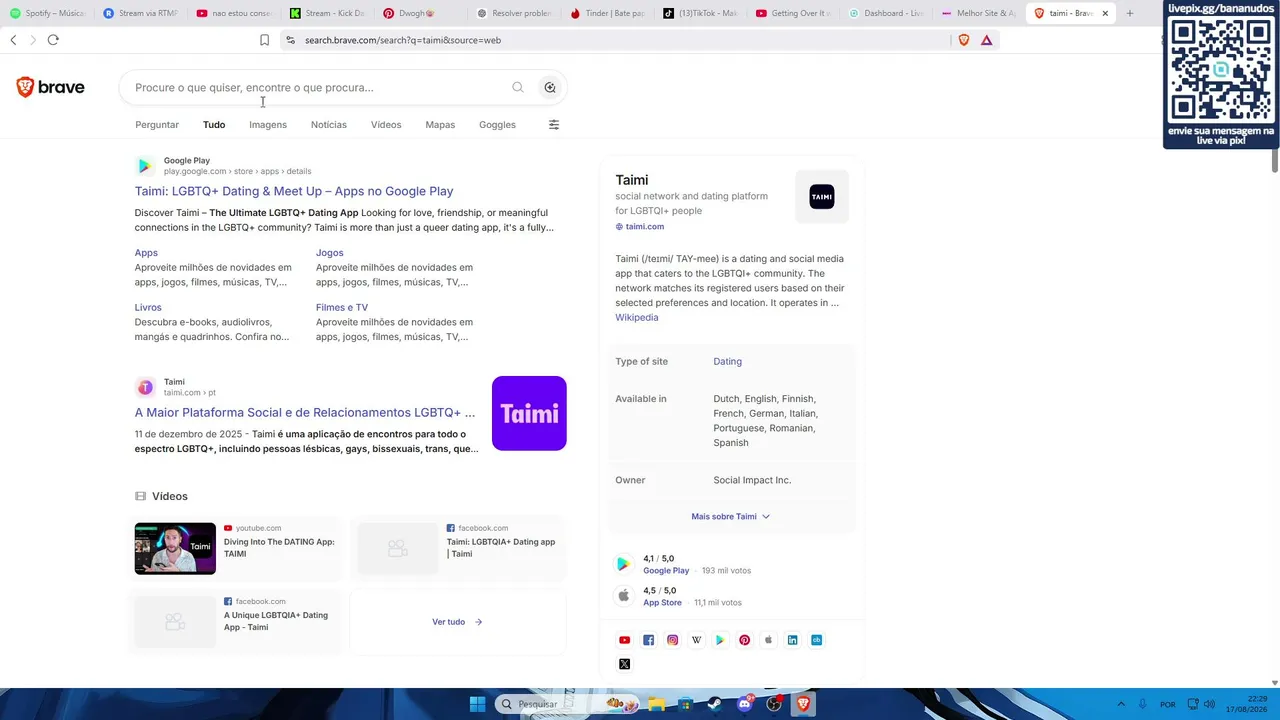This screenshot has width=1280, height=720.
Task: Open the Livros sublink under Google Play result
Action: pos(148,308)
